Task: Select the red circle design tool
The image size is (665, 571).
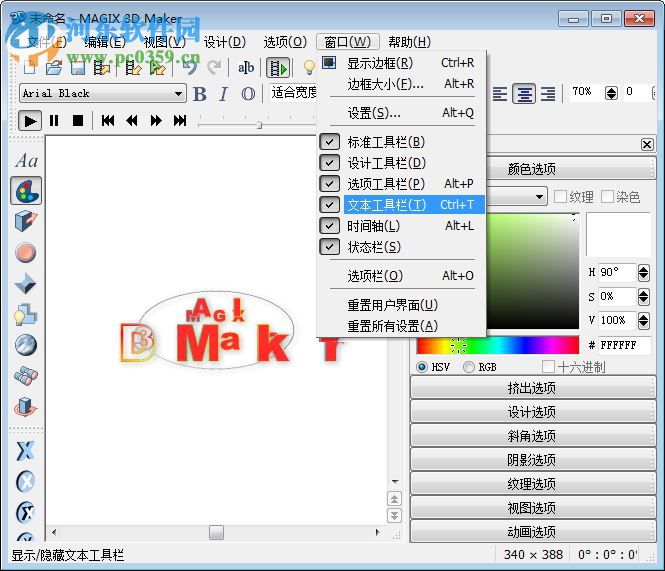Action: pos(26,252)
